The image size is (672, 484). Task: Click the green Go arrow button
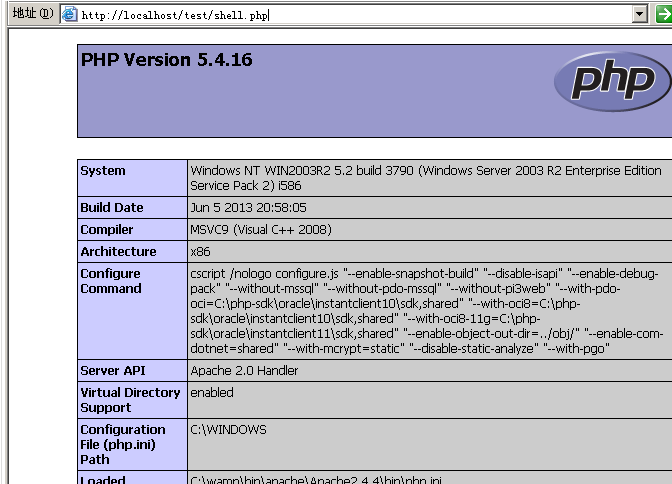coord(663,14)
